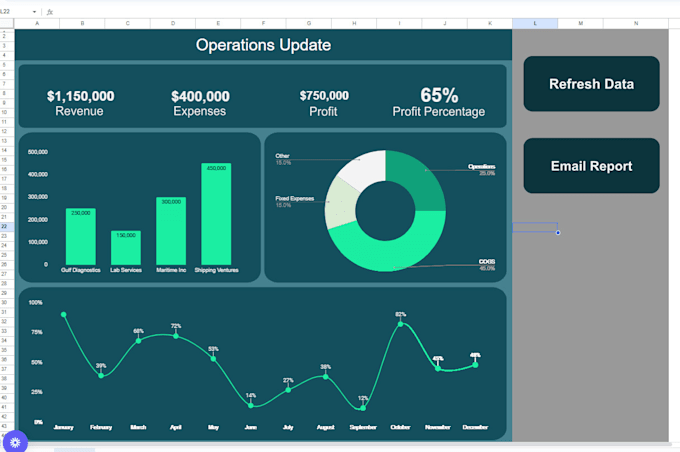Select column A header
Viewport: 680px width, 452px height.
click(37, 23)
